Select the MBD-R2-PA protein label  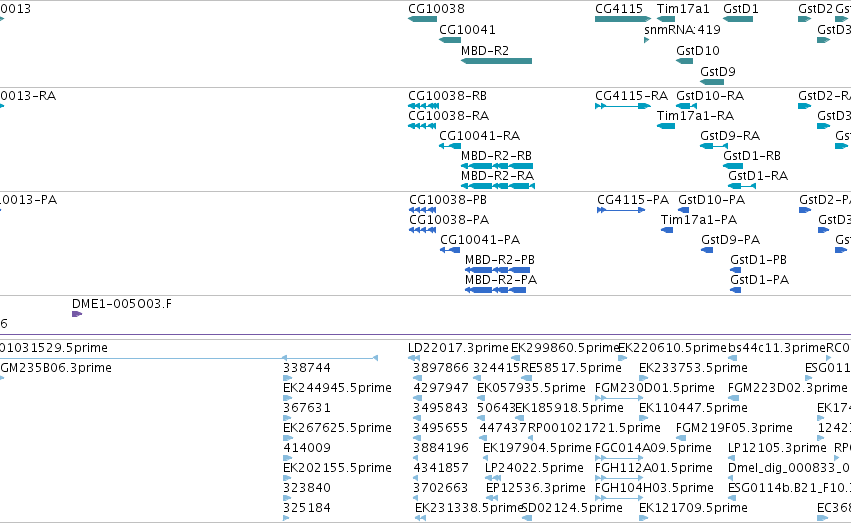501,280
